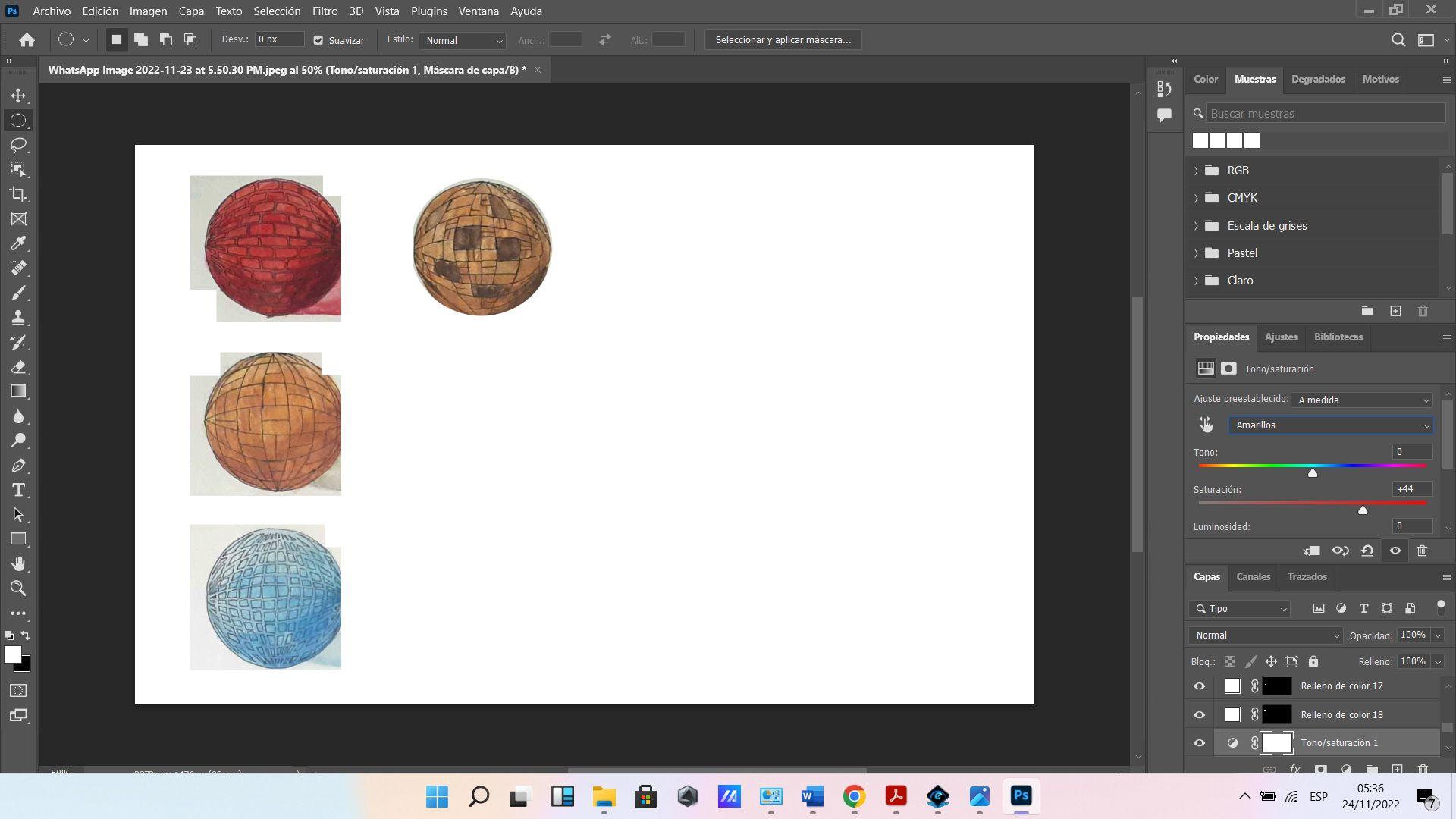The height and width of the screenshot is (819, 1456).
Task: Select the Hand tool
Action: tap(18, 563)
